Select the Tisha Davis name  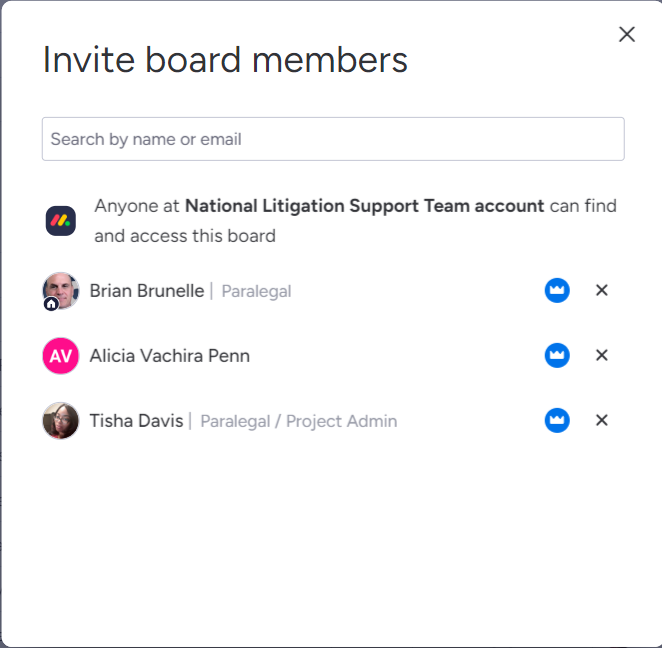pos(136,421)
